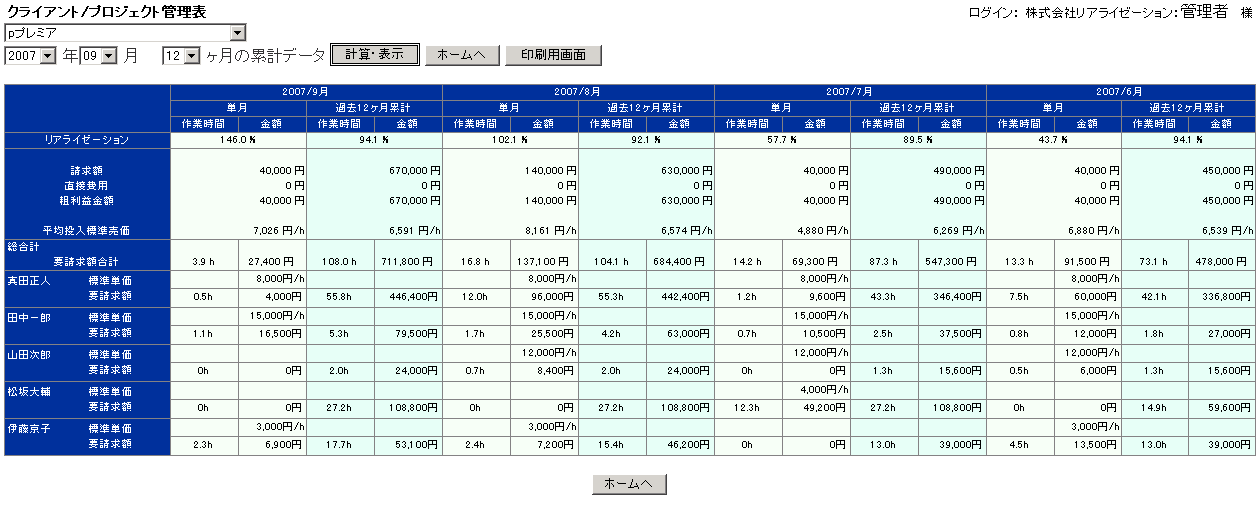Click the 松坂大輔 row label
Viewport: 1260px width, 510px height.
(28, 392)
